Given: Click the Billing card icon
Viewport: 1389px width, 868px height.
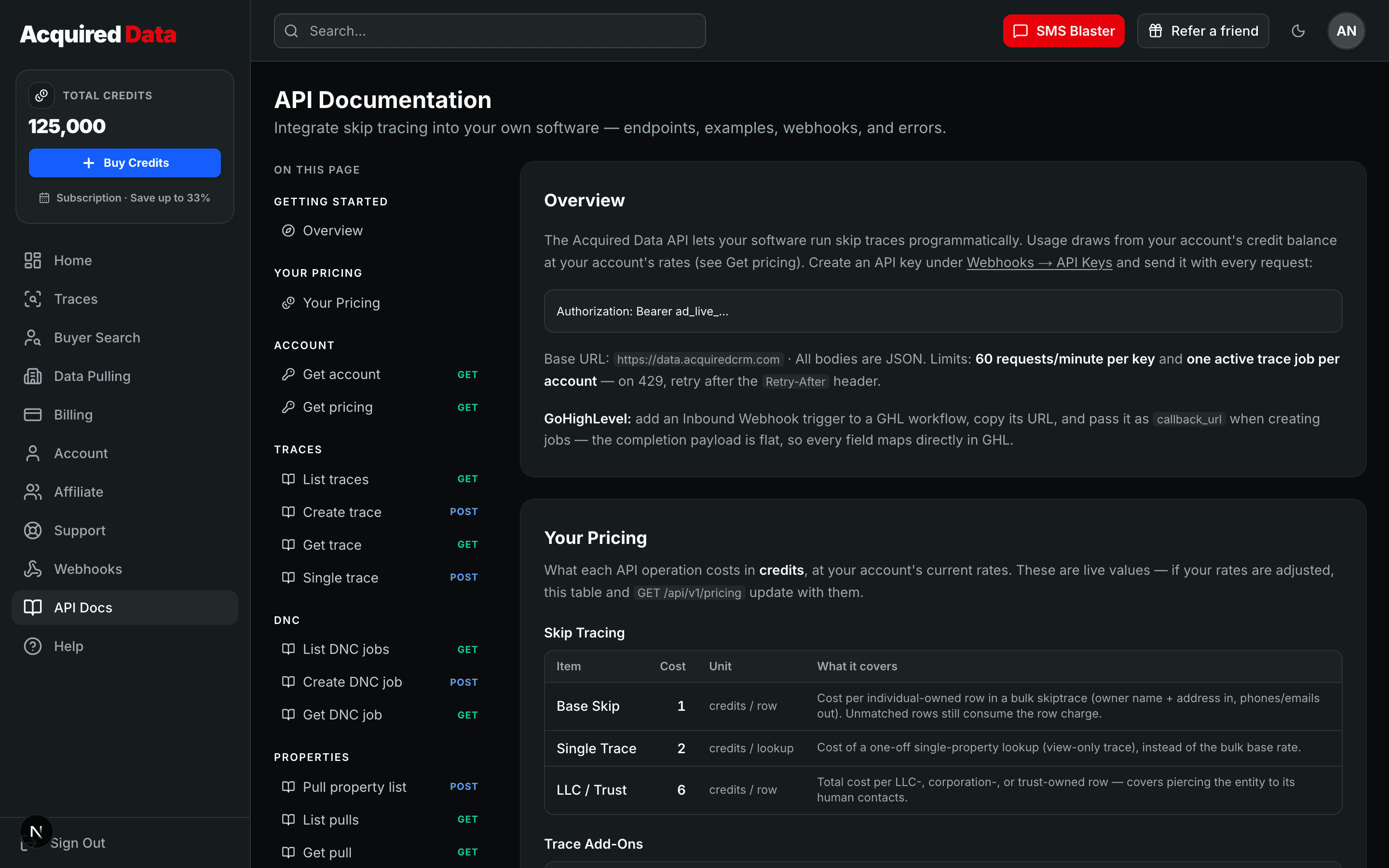Looking at the screenshot, I should click(33, 415).
